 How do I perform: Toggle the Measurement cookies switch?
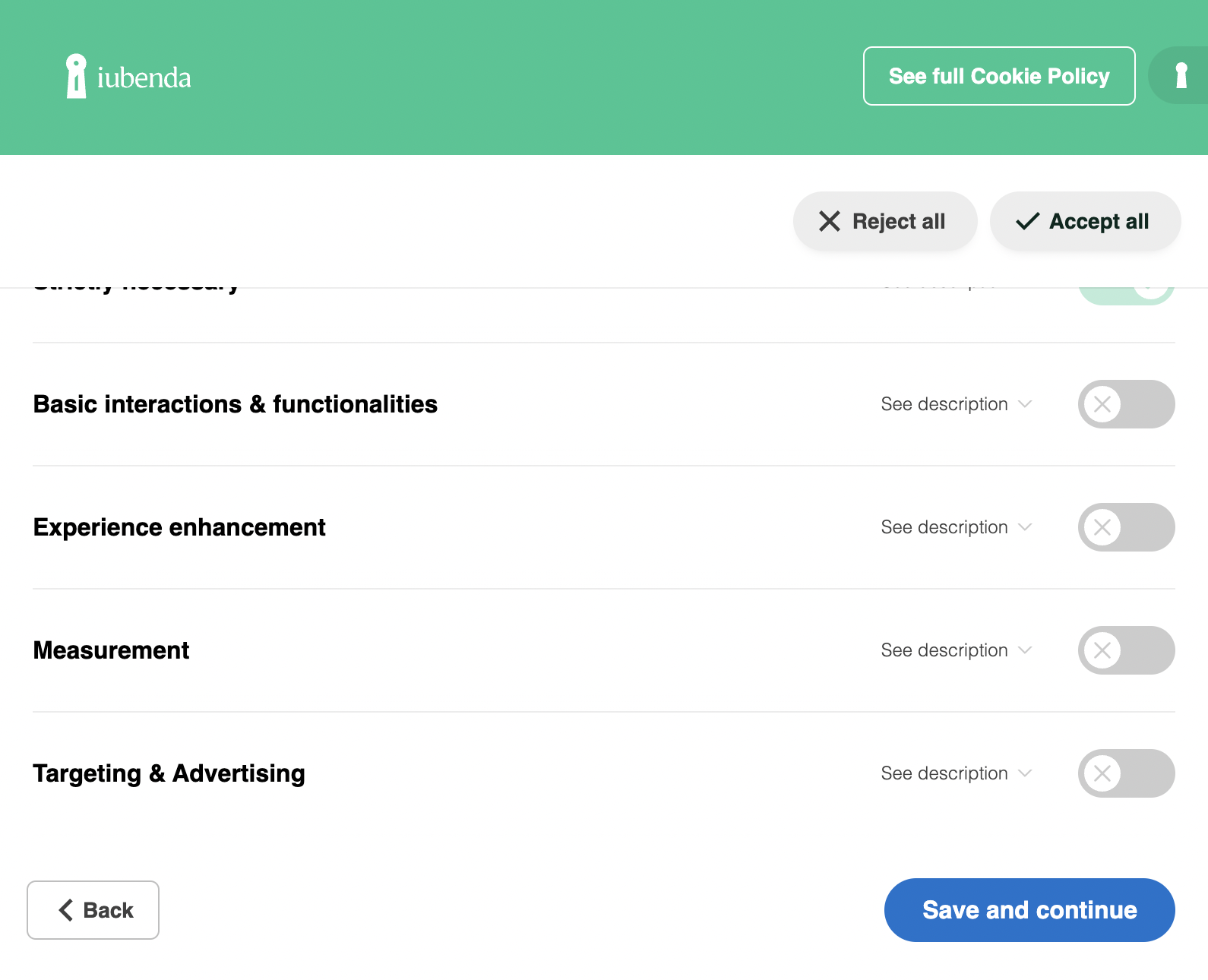[x=1125, y=650]
